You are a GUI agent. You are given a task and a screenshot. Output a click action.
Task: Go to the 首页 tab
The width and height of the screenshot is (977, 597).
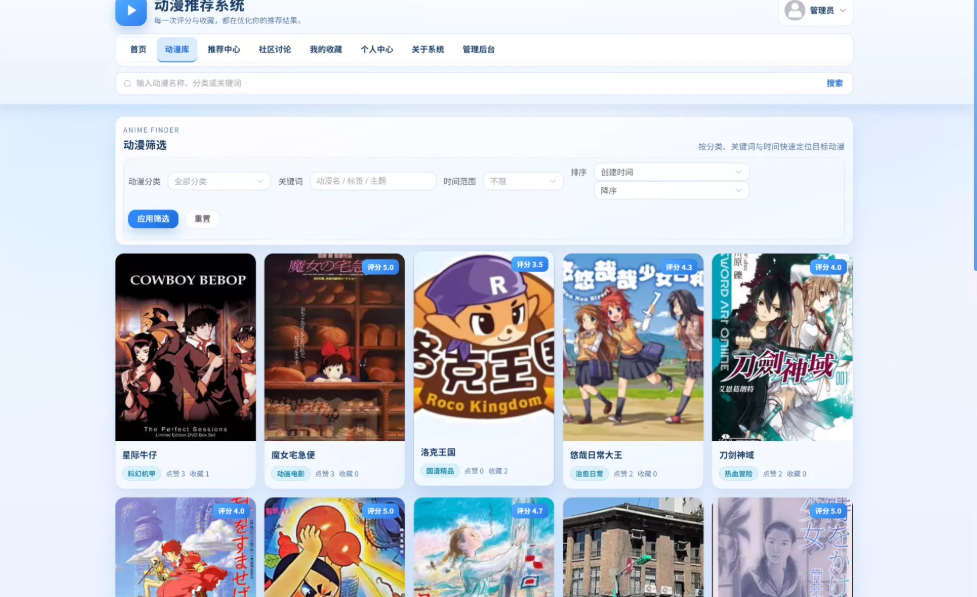[138, 50]
